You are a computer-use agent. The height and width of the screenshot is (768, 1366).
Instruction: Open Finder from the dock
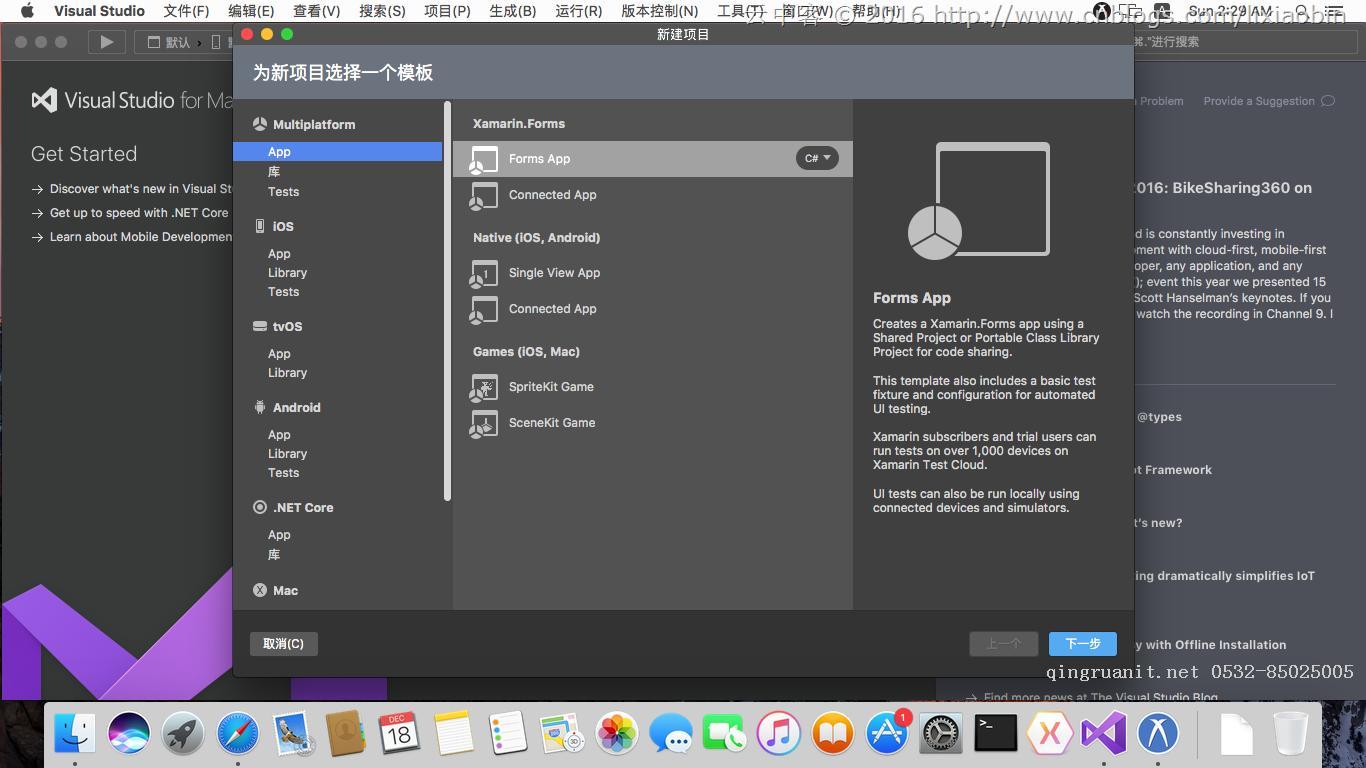(75, 733)
